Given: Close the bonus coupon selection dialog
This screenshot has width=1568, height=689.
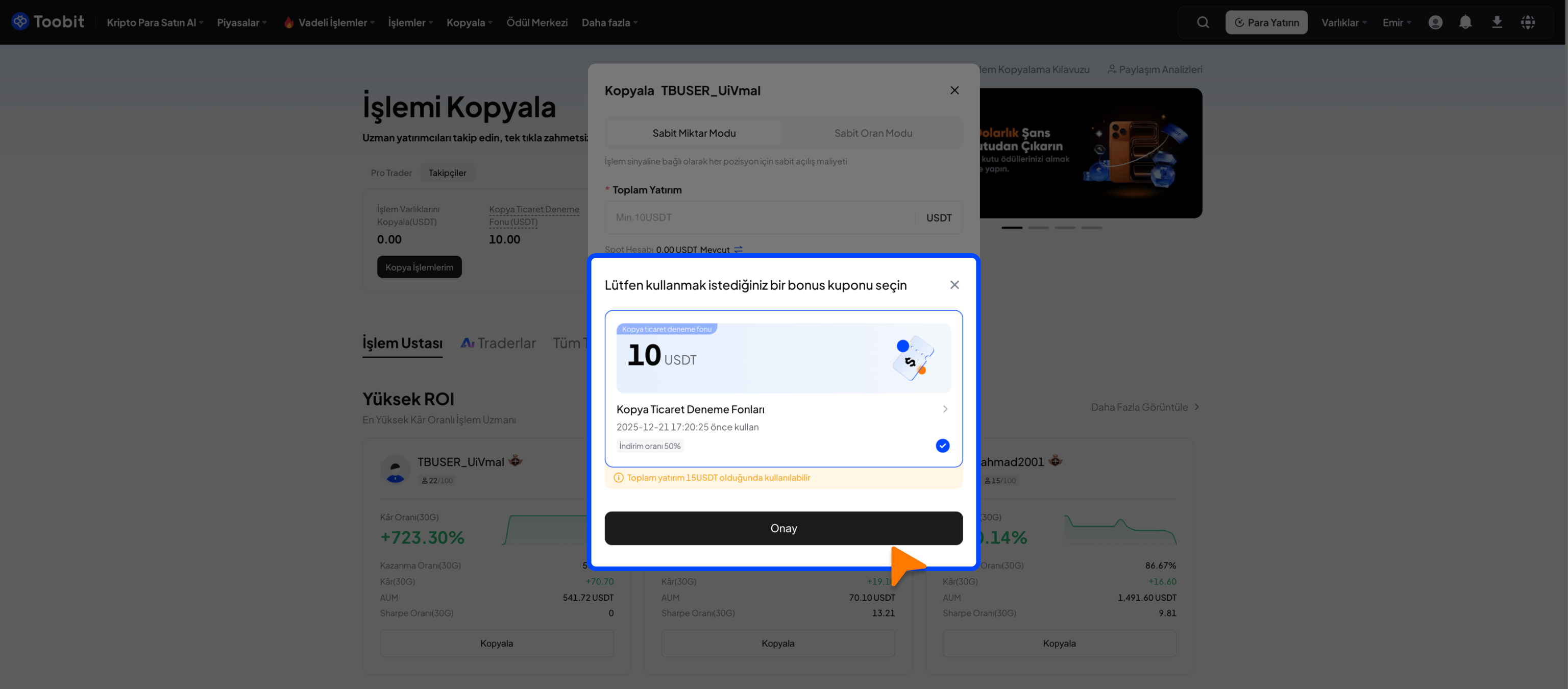Looking at the screenshot, I should [954, 285].
